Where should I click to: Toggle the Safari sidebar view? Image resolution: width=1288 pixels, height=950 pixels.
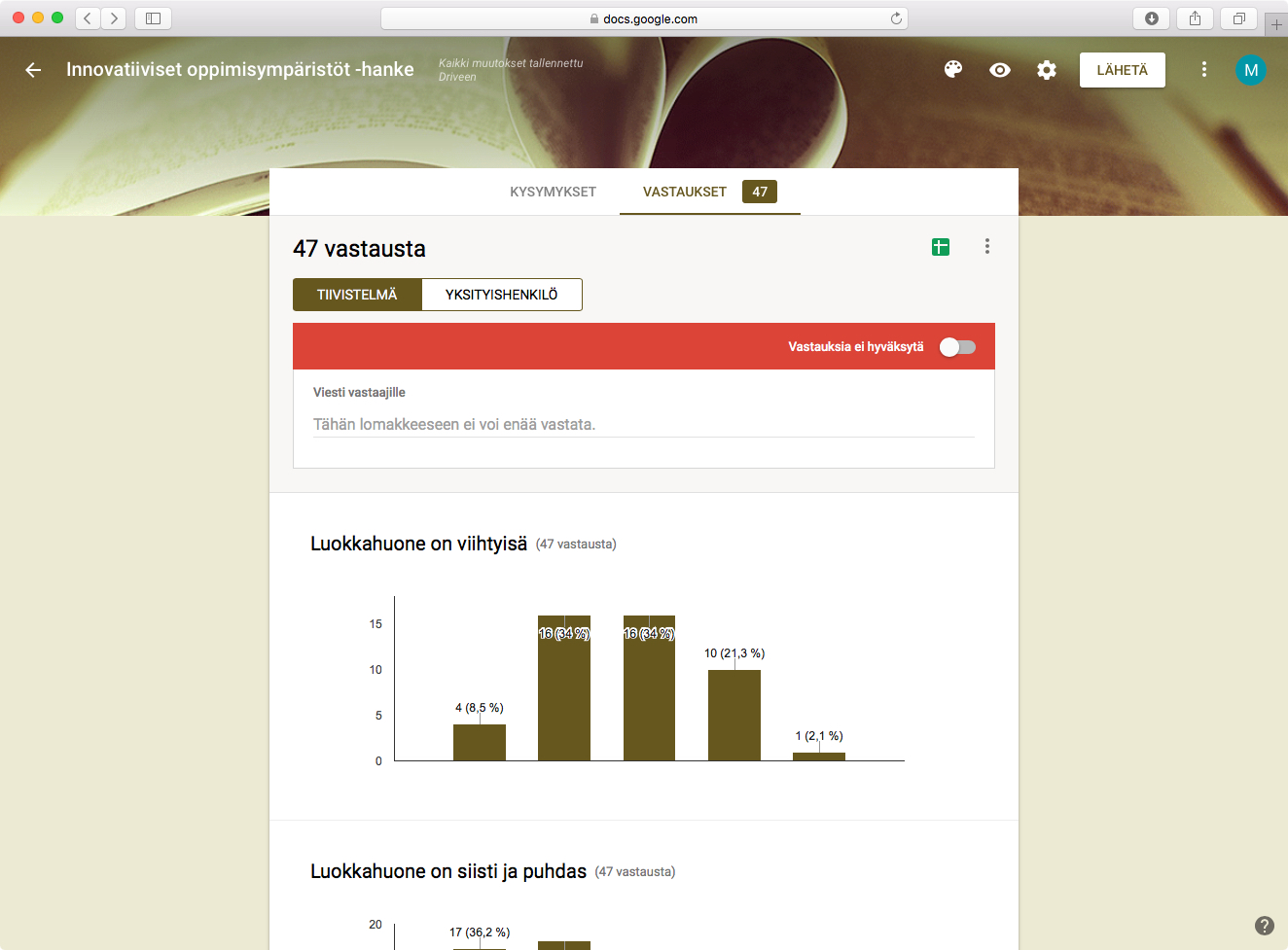[x=153, y=18]
